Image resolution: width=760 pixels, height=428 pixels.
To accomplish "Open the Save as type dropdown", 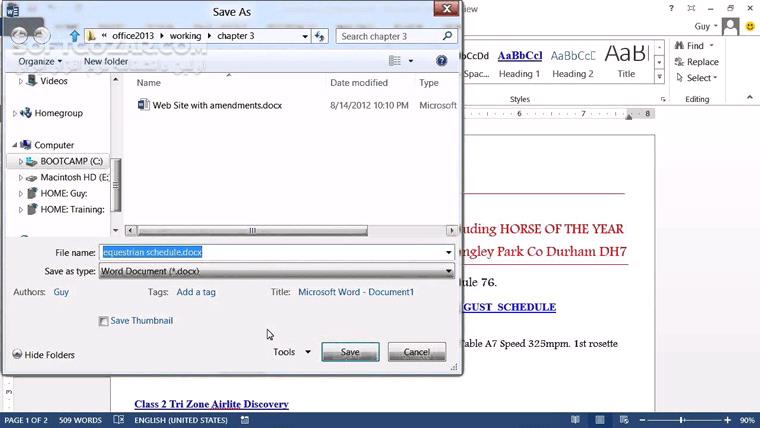I will (x=277, y=271).
